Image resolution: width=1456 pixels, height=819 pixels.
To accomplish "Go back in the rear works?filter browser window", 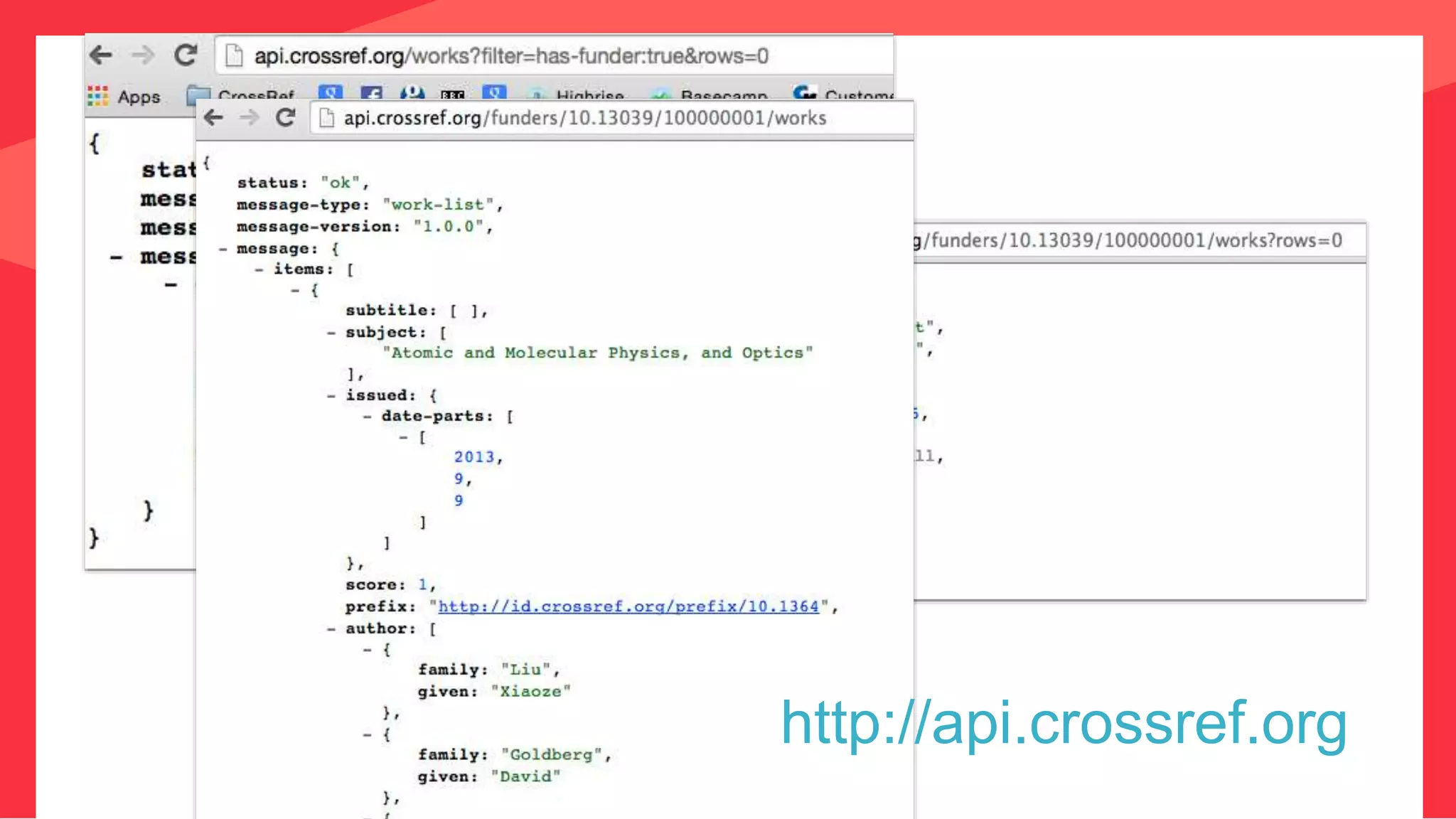I will 101,55.
